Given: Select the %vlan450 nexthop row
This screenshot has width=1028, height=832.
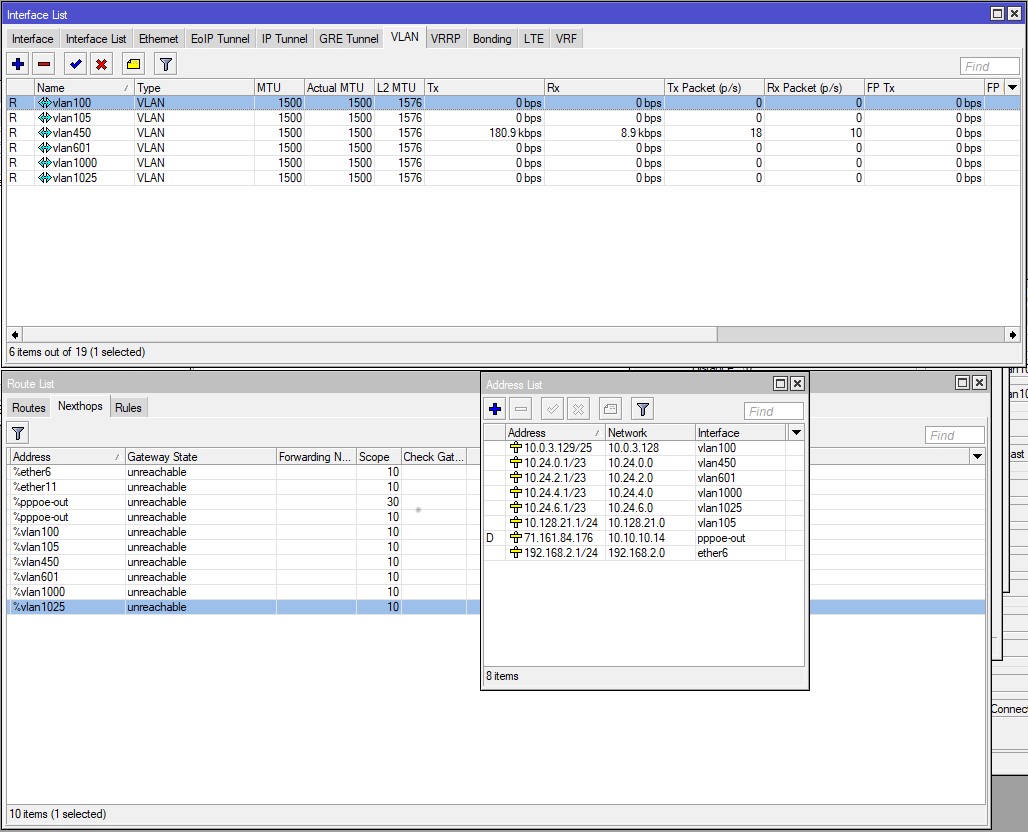Looking at the screenshot, I should click(243, 562).
